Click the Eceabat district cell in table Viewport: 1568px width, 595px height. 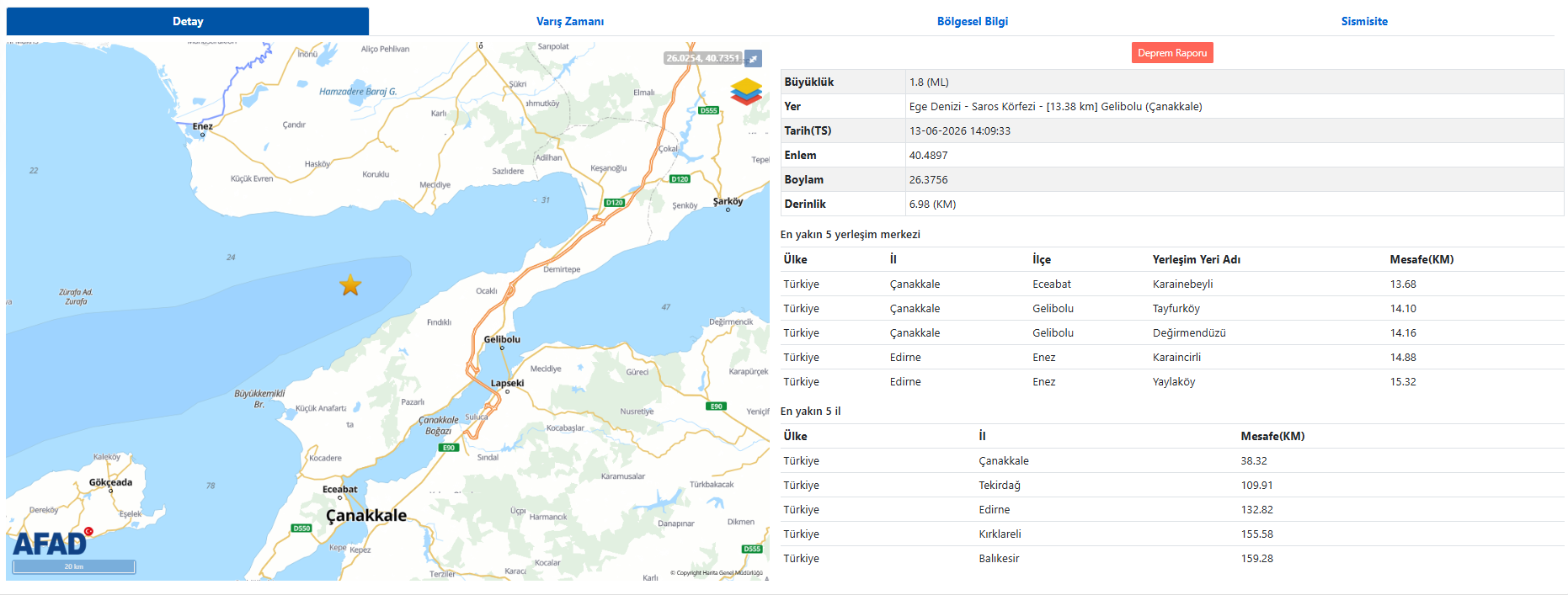point(1052,284)
